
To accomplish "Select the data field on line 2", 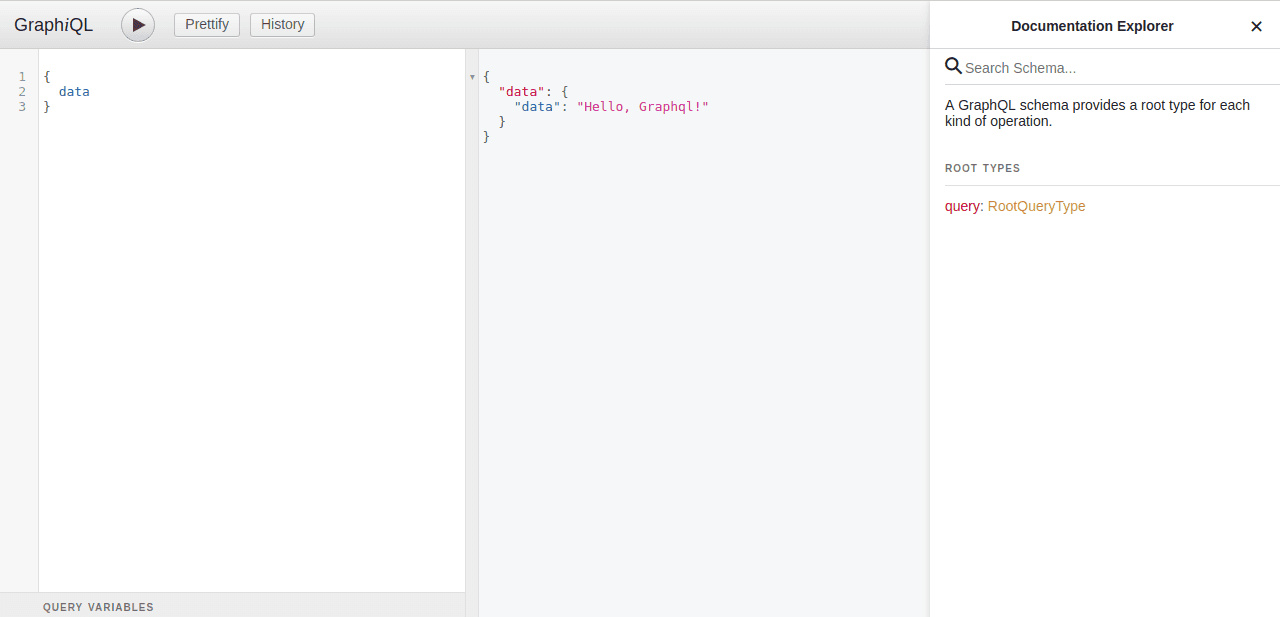I will pos(74,91).
